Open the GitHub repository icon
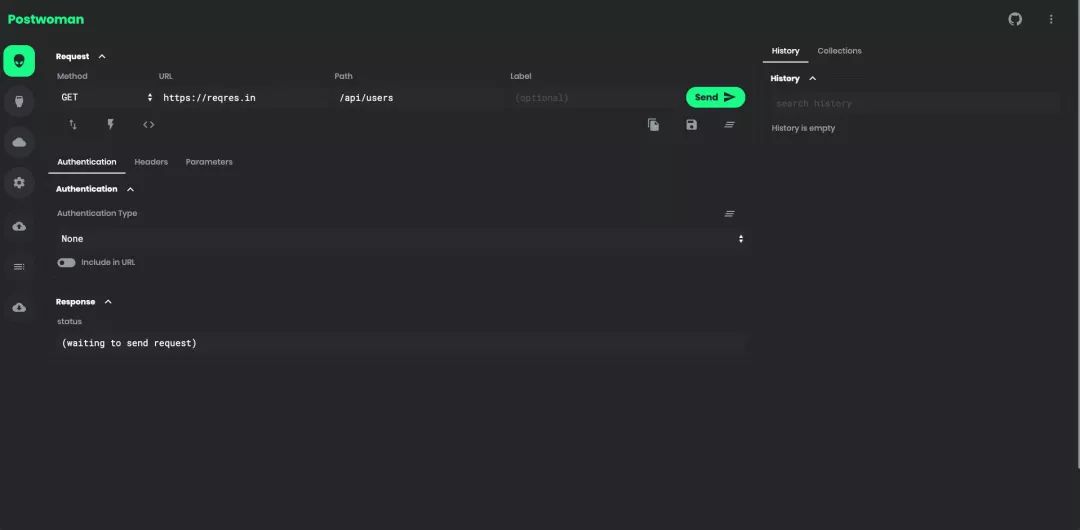Screen dimensions: 1080x530 [x=1015, y=19]
